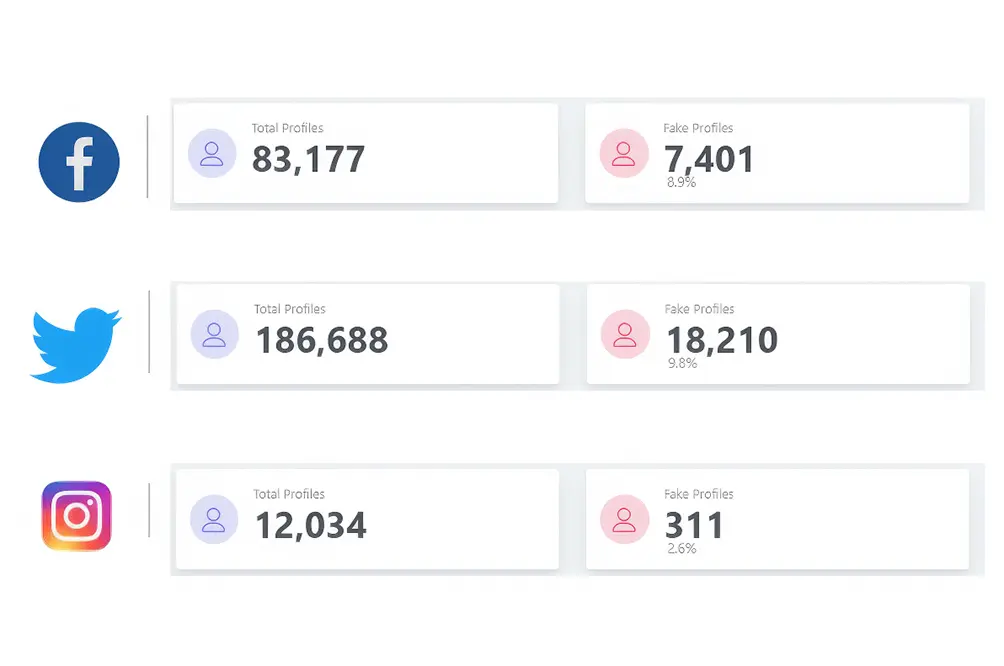Image resolution: width=1004 pixels, height=666 pixels.
Task: Click the Instagram row Total Profiles label
Action: click(x=289, y=494)
